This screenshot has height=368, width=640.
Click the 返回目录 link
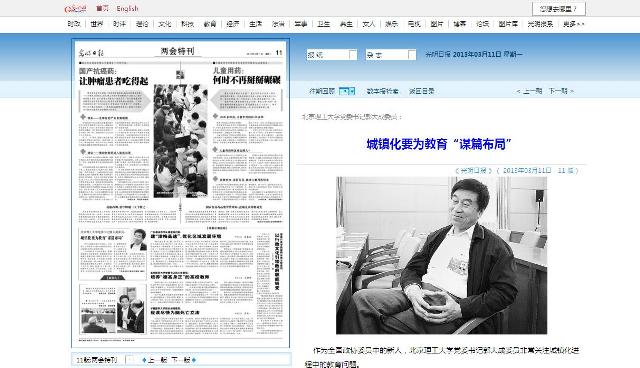pyautogui.click(x=421, y=91)
